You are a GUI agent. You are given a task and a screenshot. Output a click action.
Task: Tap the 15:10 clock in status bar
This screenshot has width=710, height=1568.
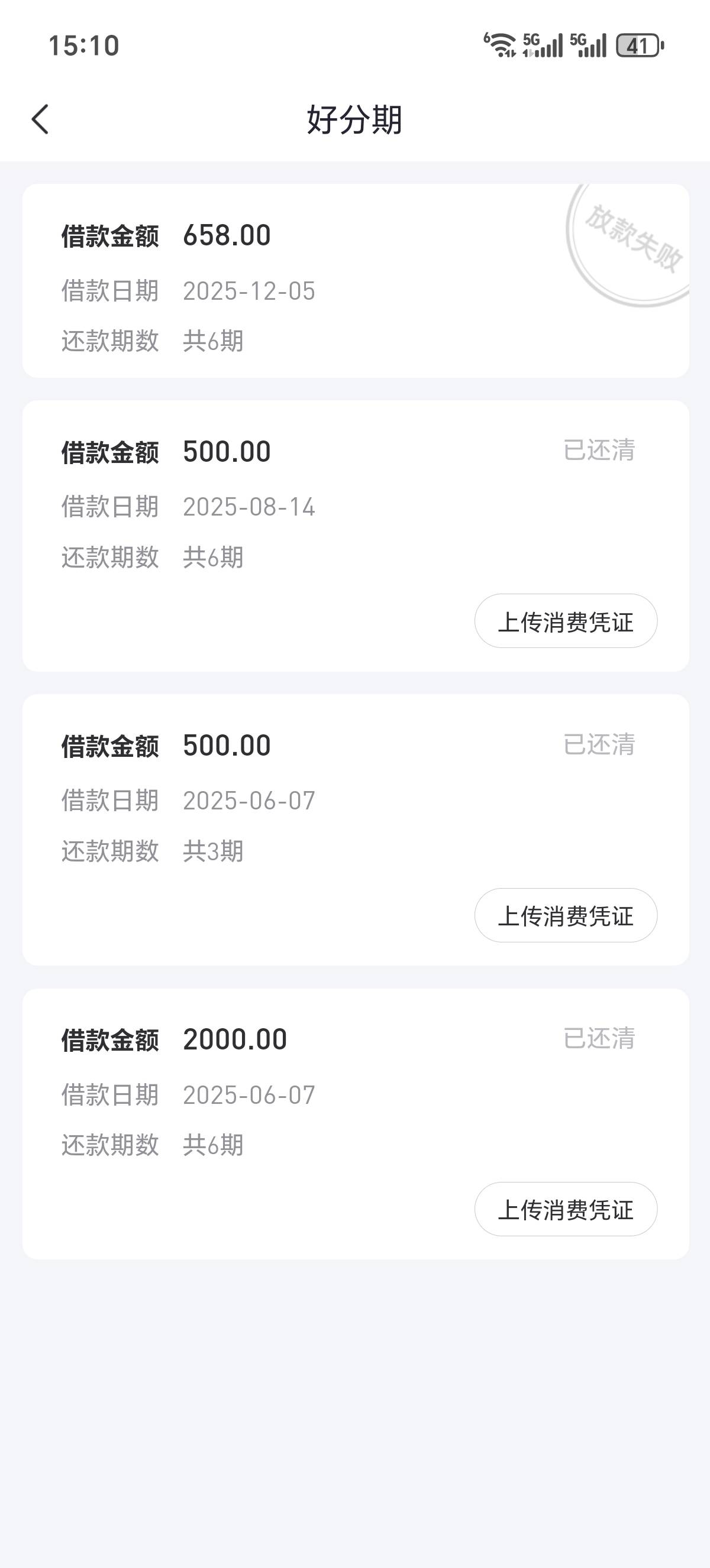pos(83,46)
